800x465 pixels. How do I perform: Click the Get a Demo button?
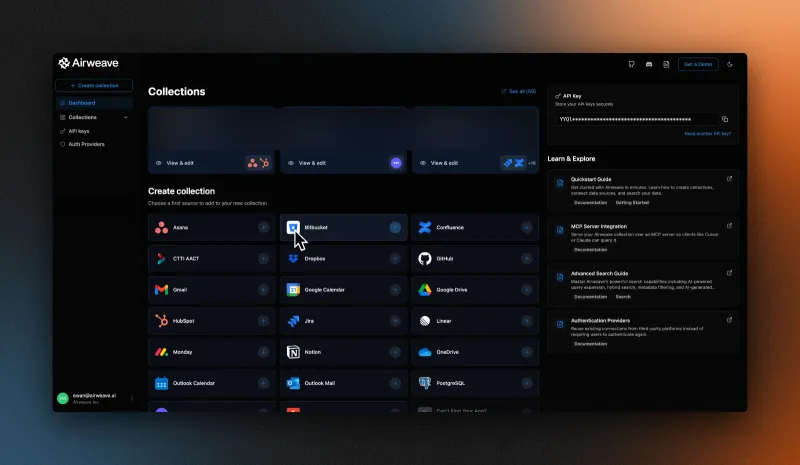(698, 64)
